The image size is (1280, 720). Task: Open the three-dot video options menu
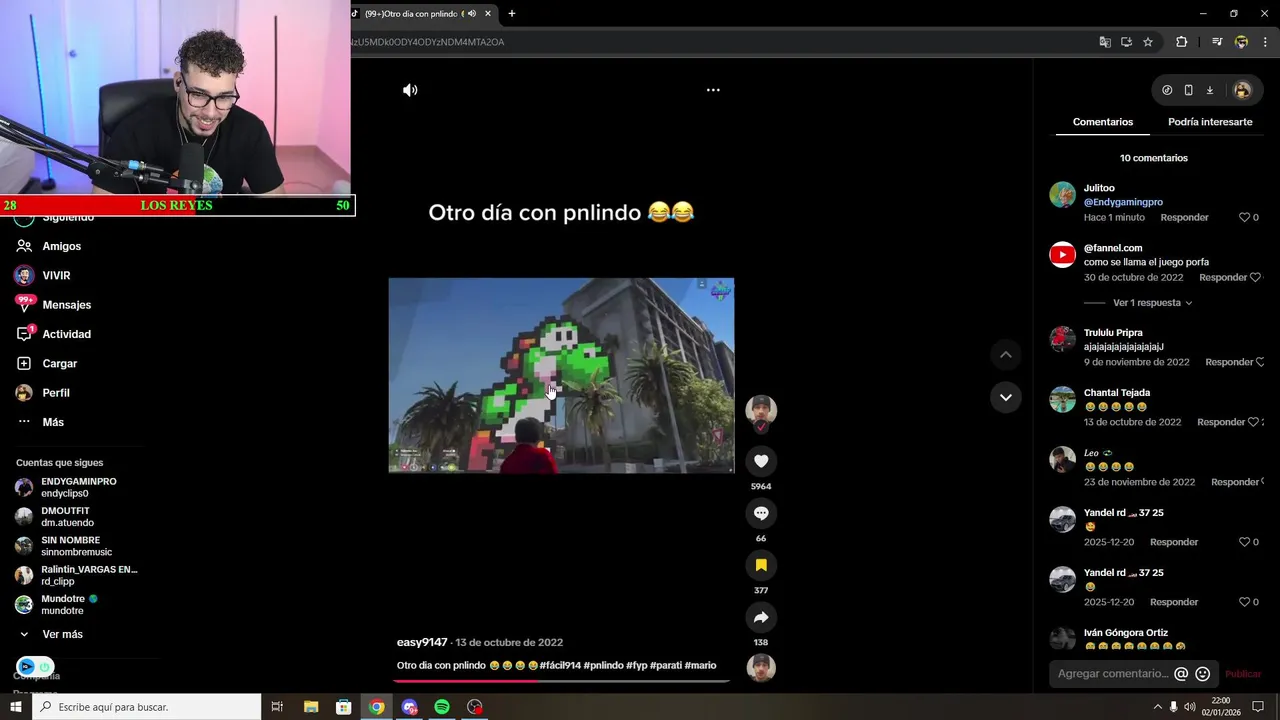coord(713,90)
